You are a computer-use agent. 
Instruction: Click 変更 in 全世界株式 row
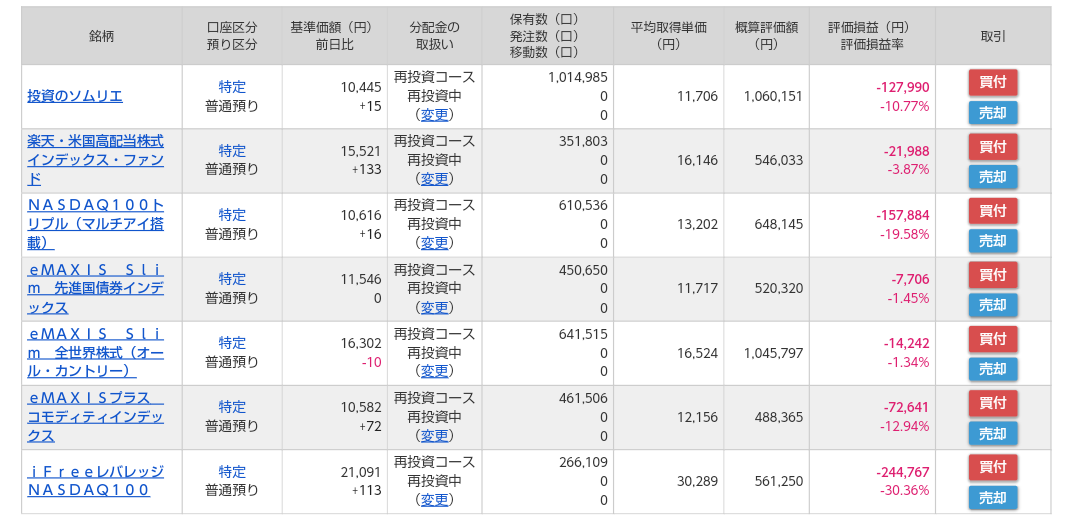(434, 371)
